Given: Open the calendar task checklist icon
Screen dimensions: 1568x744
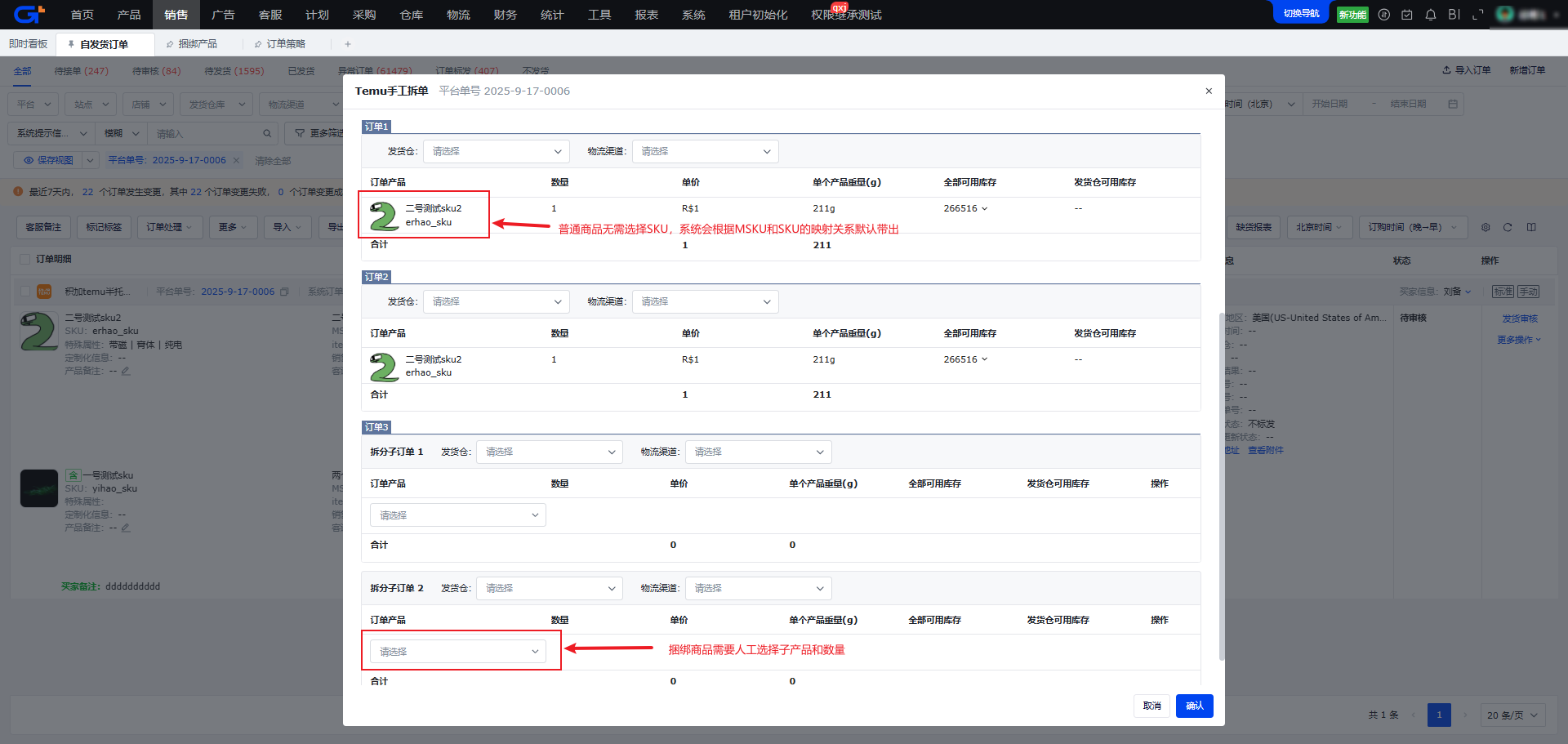Looking at the screenshot, I should [1406, 15].
